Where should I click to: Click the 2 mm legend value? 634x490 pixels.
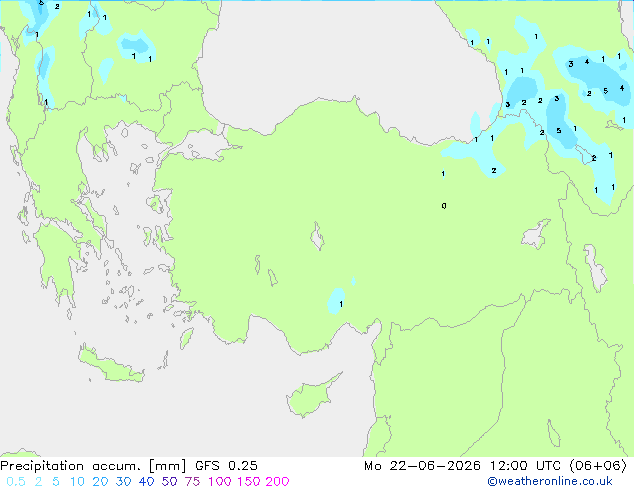coord(38,482)
